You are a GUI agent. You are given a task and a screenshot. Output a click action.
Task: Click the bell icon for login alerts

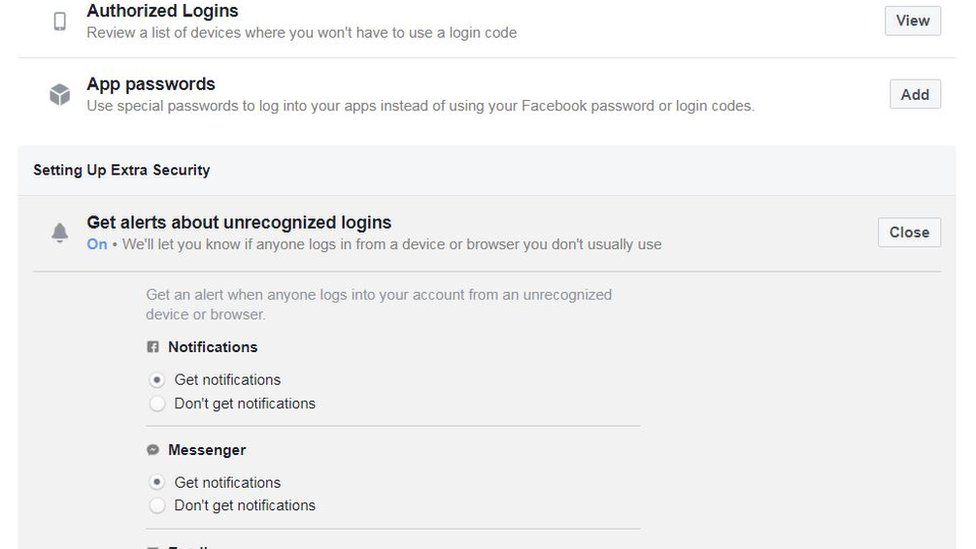[x=60, y=232]
